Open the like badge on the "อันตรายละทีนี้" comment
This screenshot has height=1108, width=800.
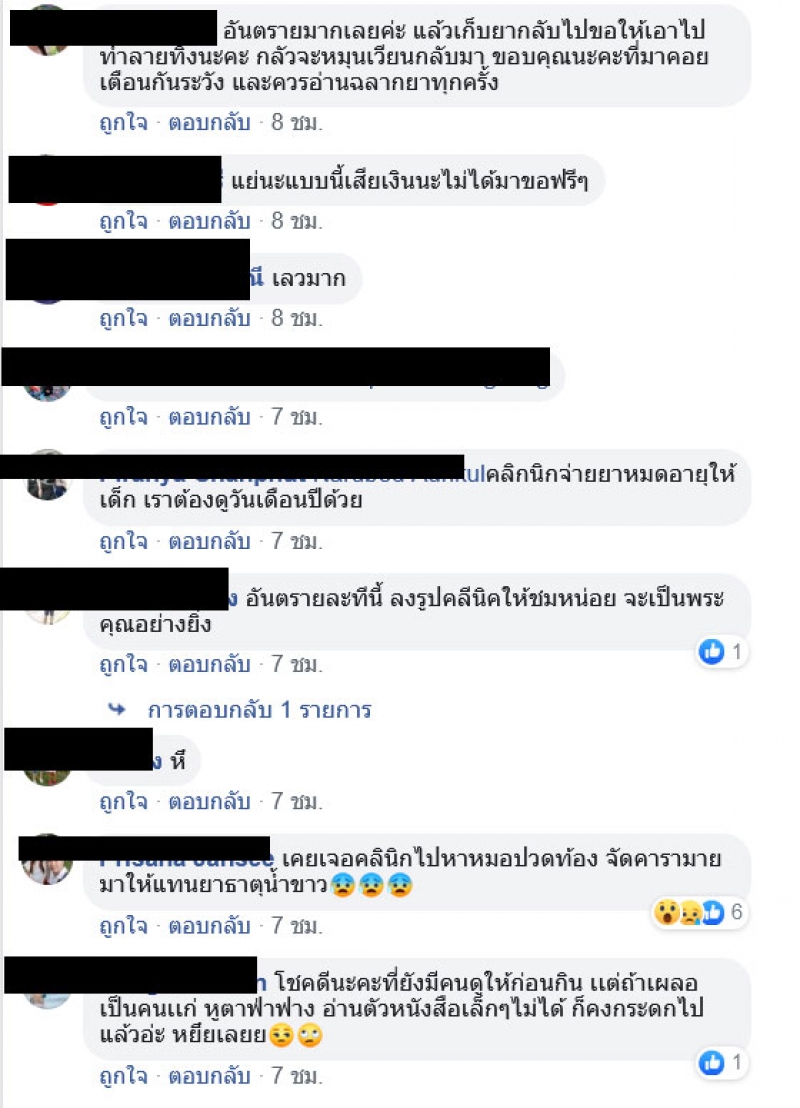722,652
